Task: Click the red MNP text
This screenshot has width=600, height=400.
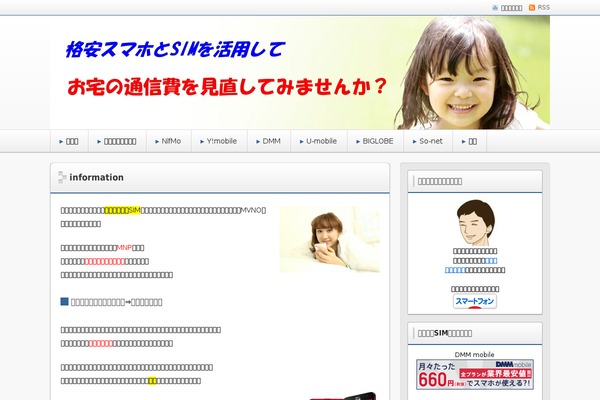Action: [124, 248]
